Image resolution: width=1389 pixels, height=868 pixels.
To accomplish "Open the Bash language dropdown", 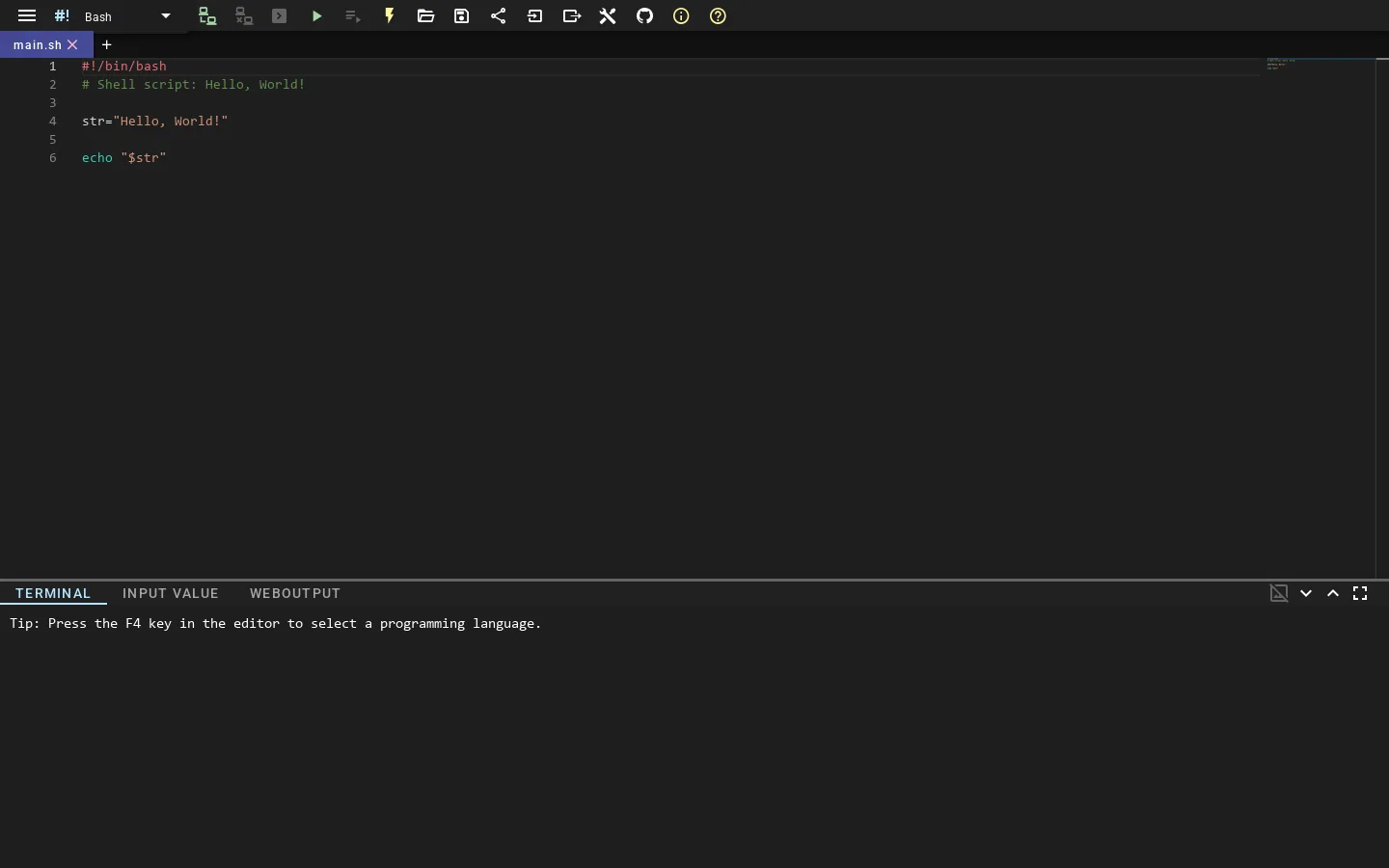I will (x=127, y=16).
